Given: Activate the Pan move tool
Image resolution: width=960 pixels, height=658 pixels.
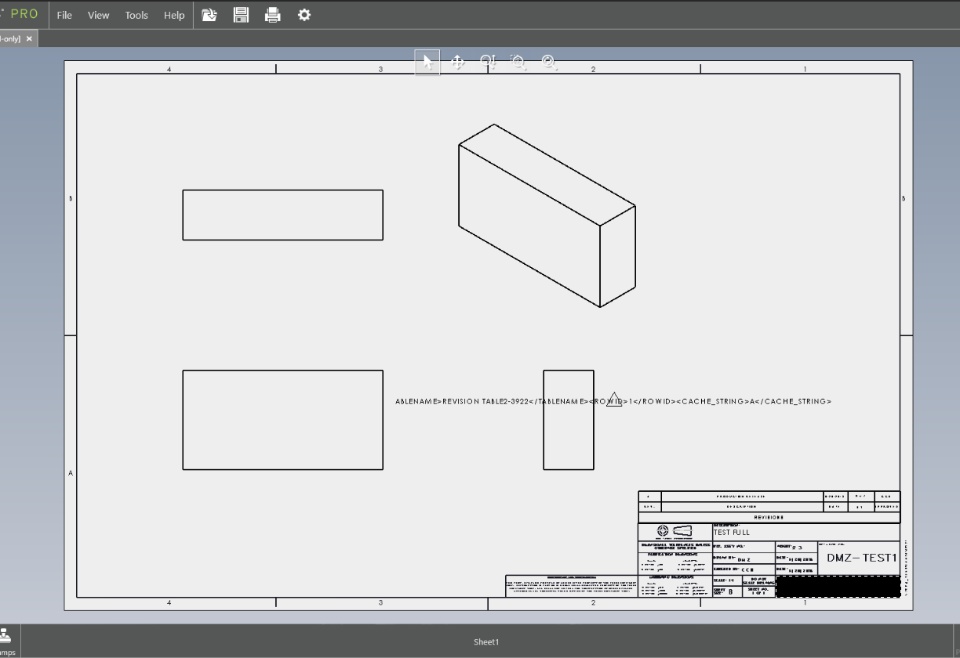Looking at the screenshot, I should pos(457,62).
